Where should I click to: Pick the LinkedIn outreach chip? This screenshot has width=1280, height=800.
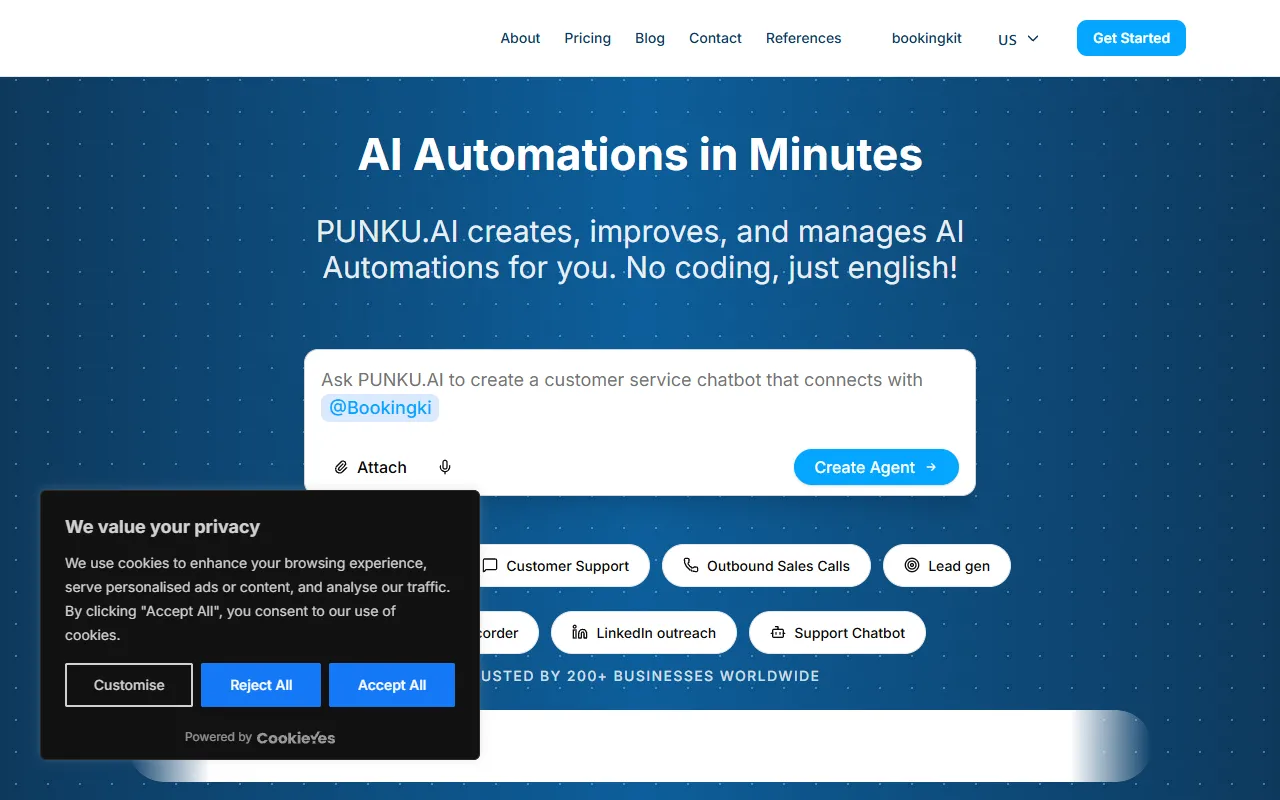643,633
